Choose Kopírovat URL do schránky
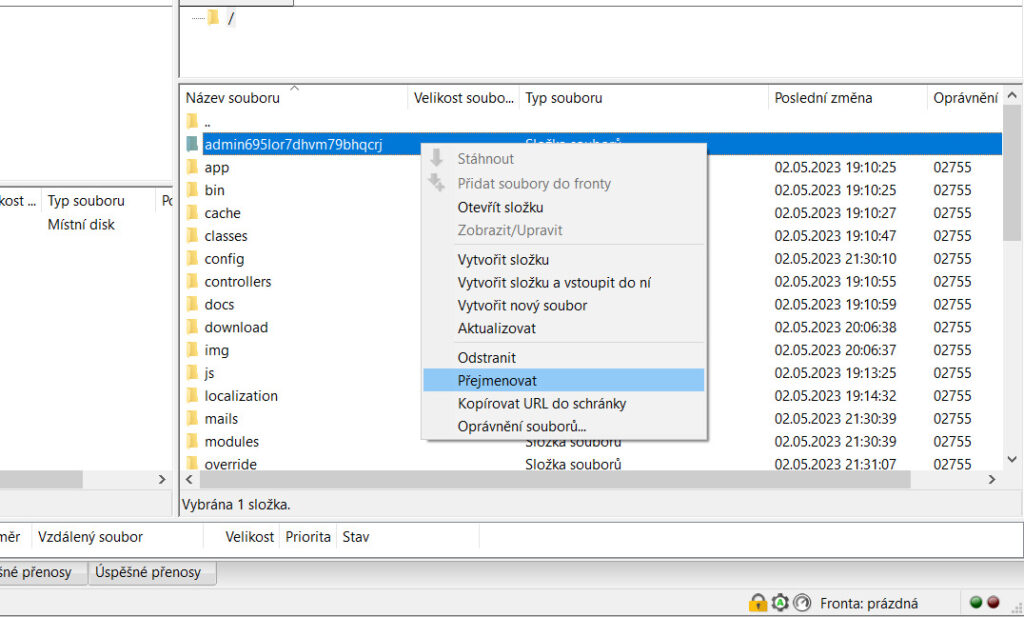Screen dimensions: 1024x617 tap(563, 403)
